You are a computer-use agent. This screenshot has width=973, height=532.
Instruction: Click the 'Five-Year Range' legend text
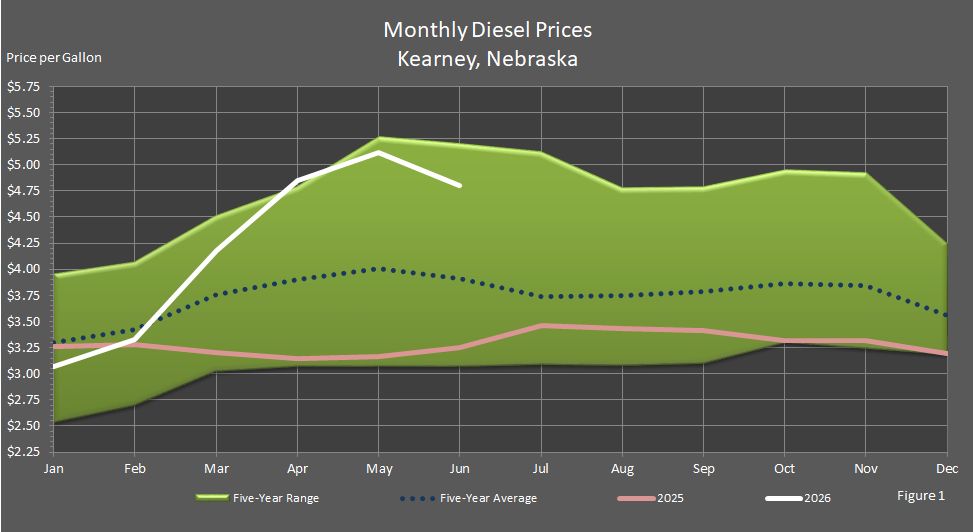[276, 498]
